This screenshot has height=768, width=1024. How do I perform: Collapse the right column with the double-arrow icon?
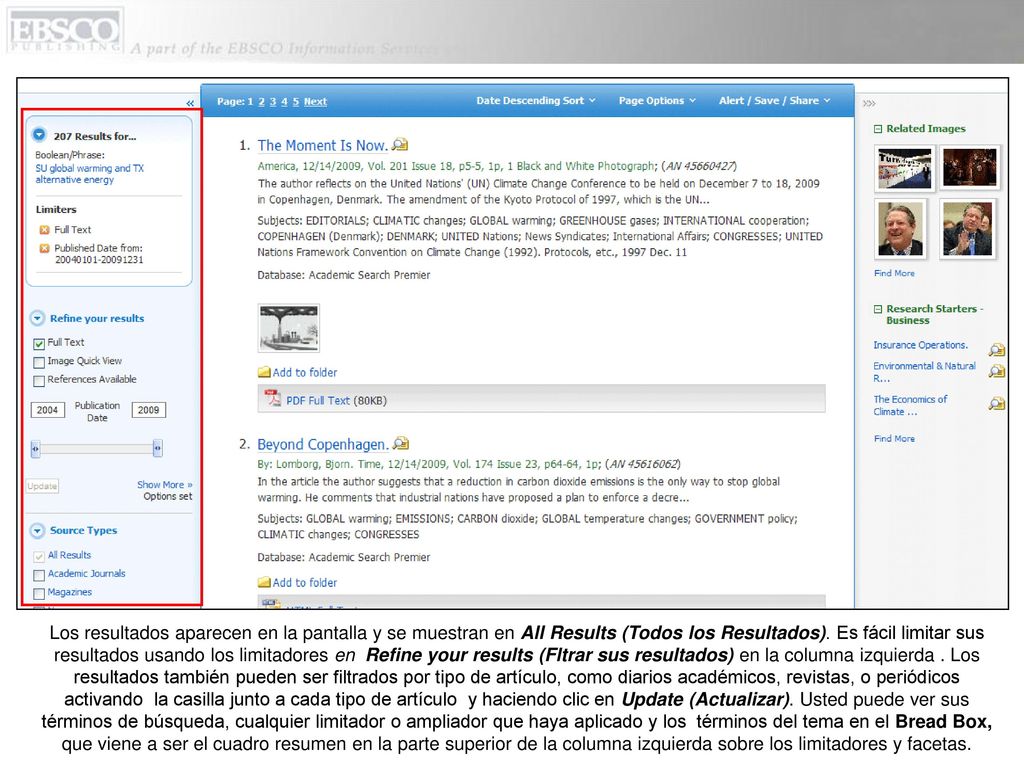[869, 103]
